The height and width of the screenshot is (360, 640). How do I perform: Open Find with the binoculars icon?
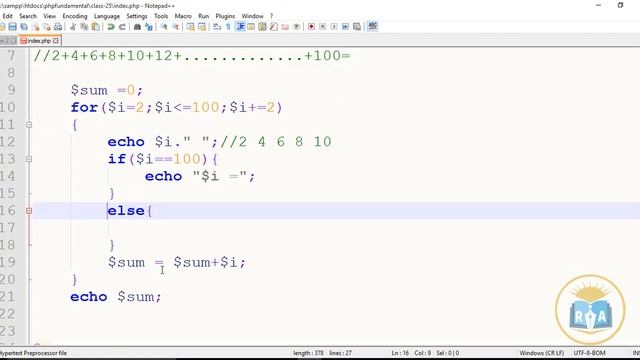coord(137,27)
